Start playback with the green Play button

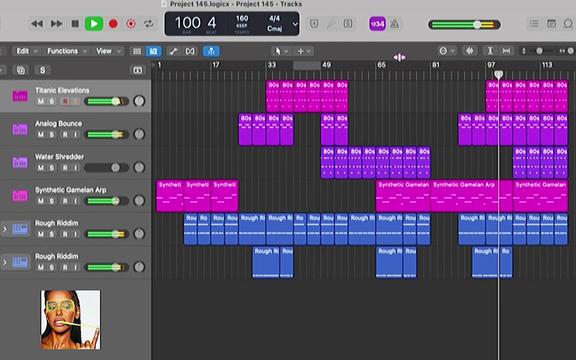coord(94,24)
